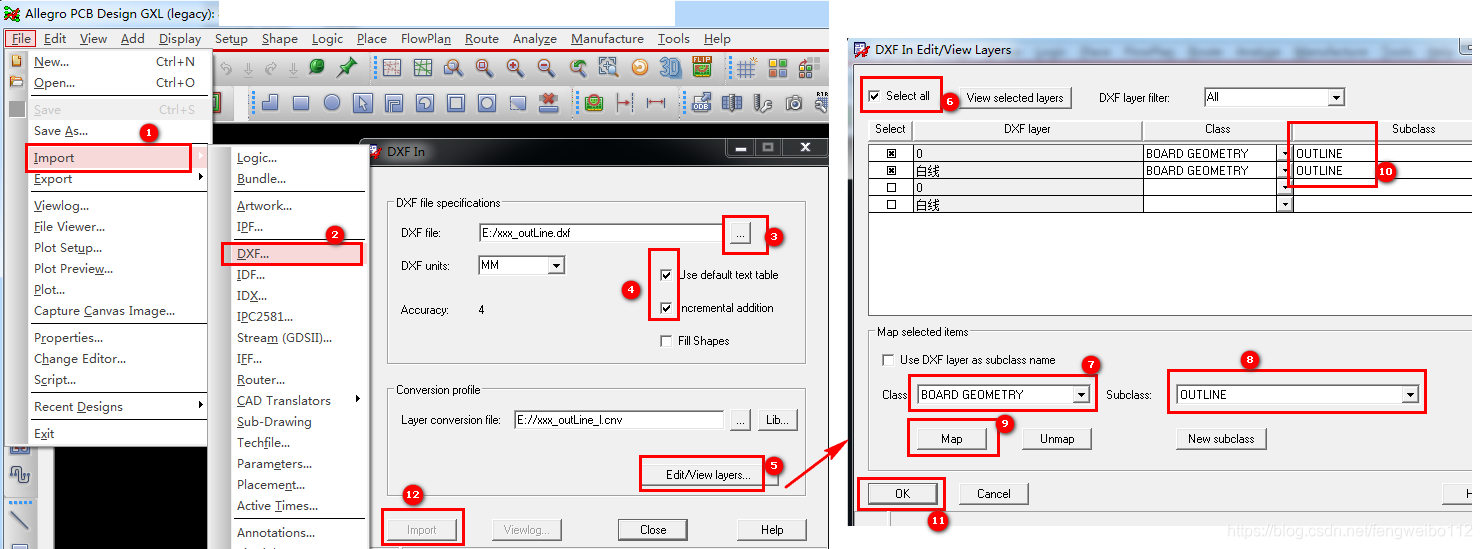Click the Open folder icon beside Open...
This screenshot has width=1482, height=549.
[16, 82]
